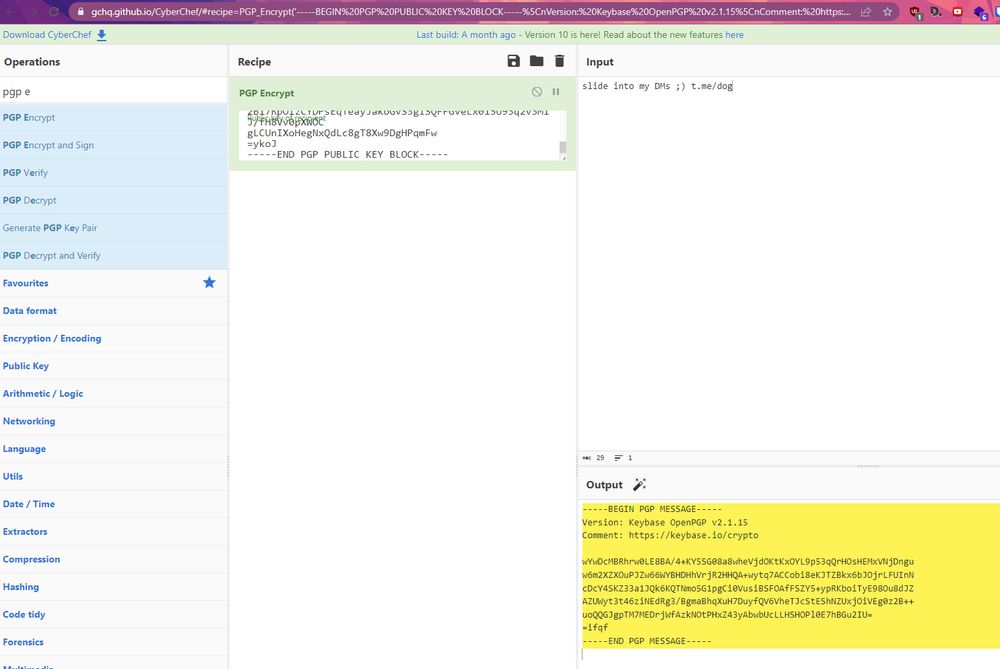Disable the PGP Encrypt operation
Viewport: 1000px width, 669px height.
[537, 92]
